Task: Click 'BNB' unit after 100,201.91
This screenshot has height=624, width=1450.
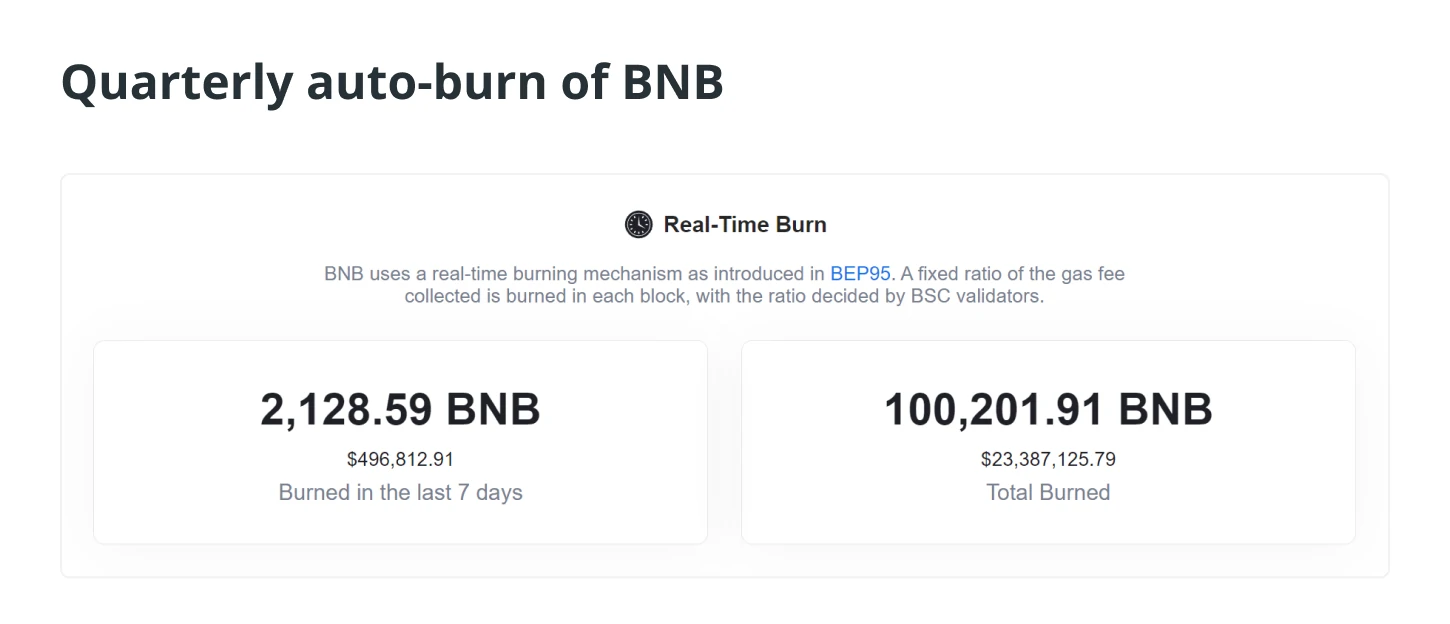Action: (x=1165, y=409)
